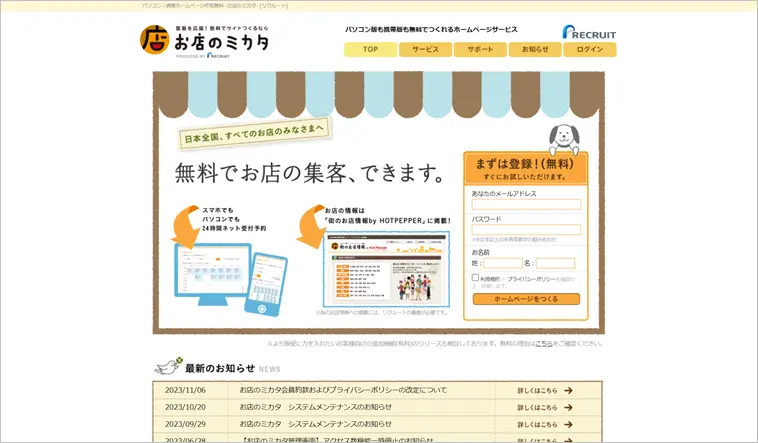Open the ログイン navigation tab

pyautogui.click(x=590, y=49)
